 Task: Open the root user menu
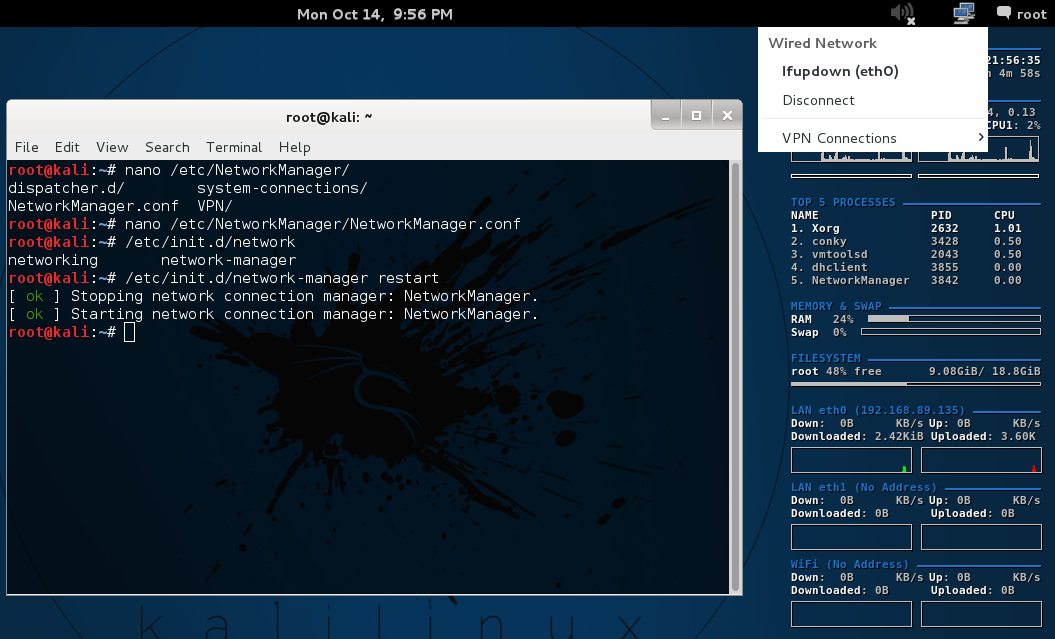pos(1031,14)
